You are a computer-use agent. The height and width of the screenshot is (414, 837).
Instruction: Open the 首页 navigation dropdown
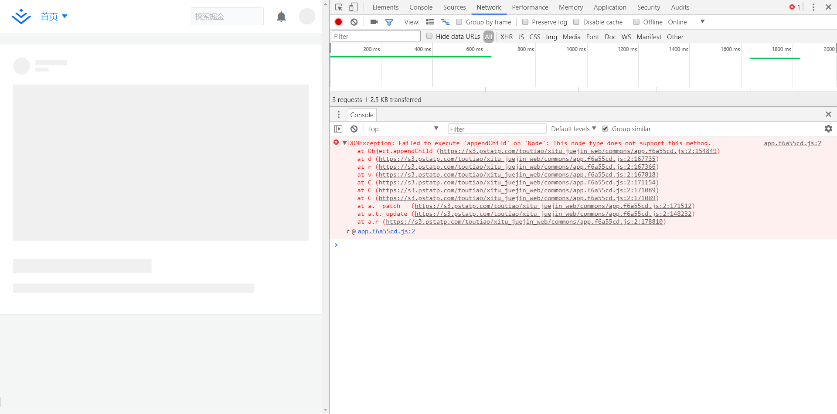point(55,17)
